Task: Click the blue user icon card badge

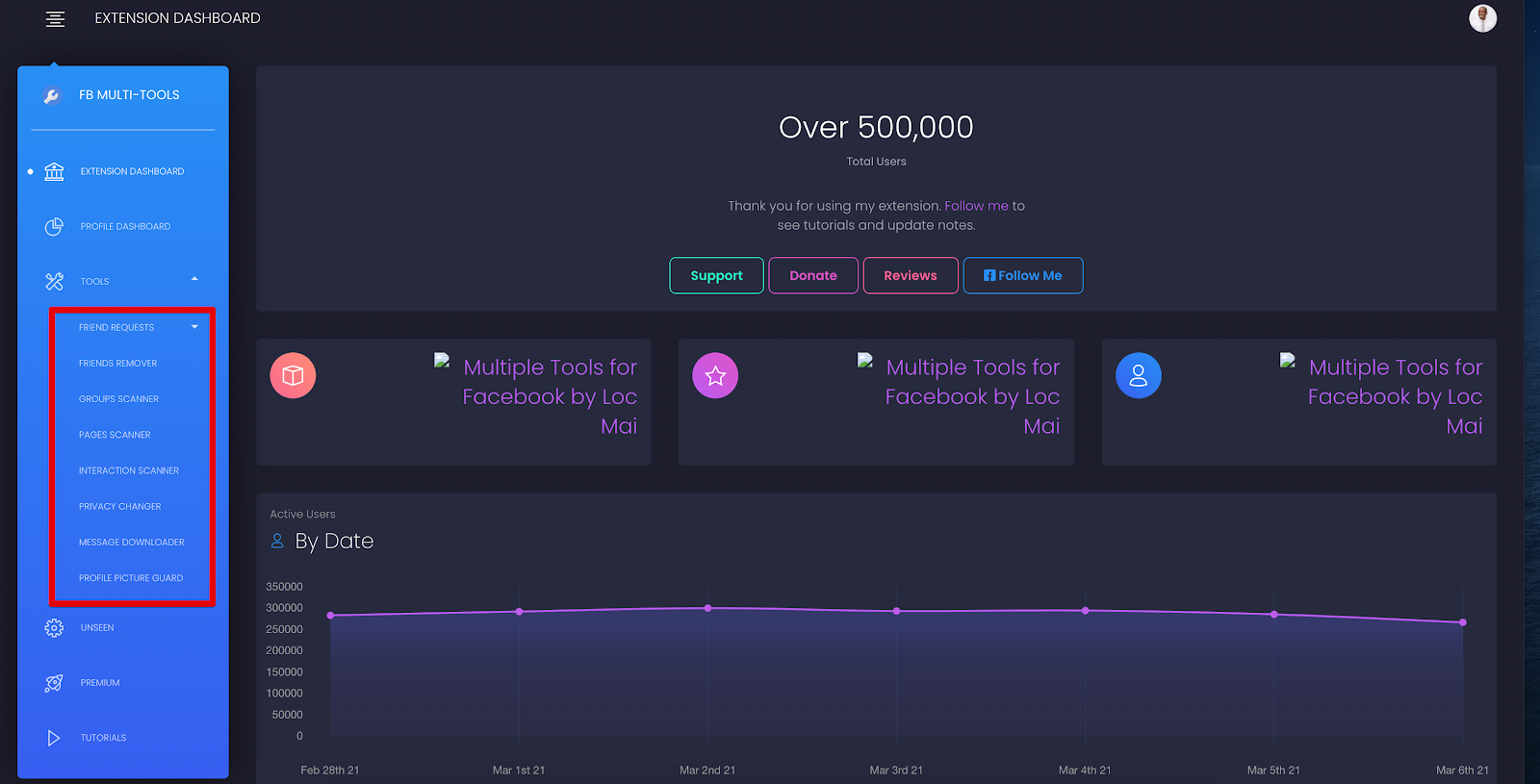Action: [x=1139, y=375]
